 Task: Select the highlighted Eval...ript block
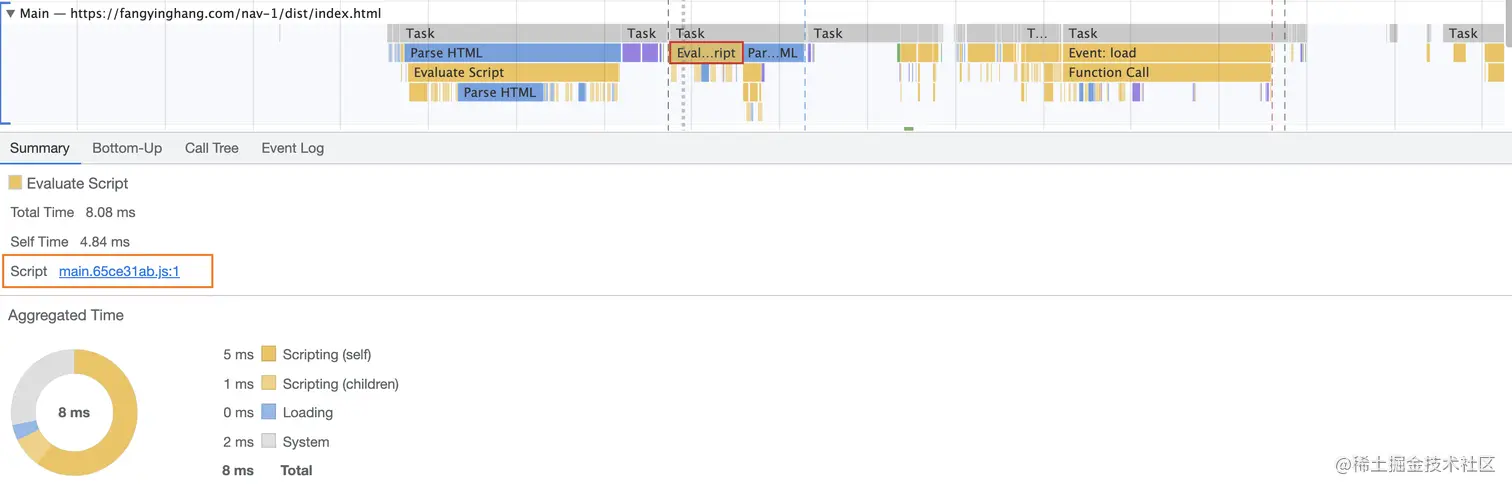click(x=706, y=53)
